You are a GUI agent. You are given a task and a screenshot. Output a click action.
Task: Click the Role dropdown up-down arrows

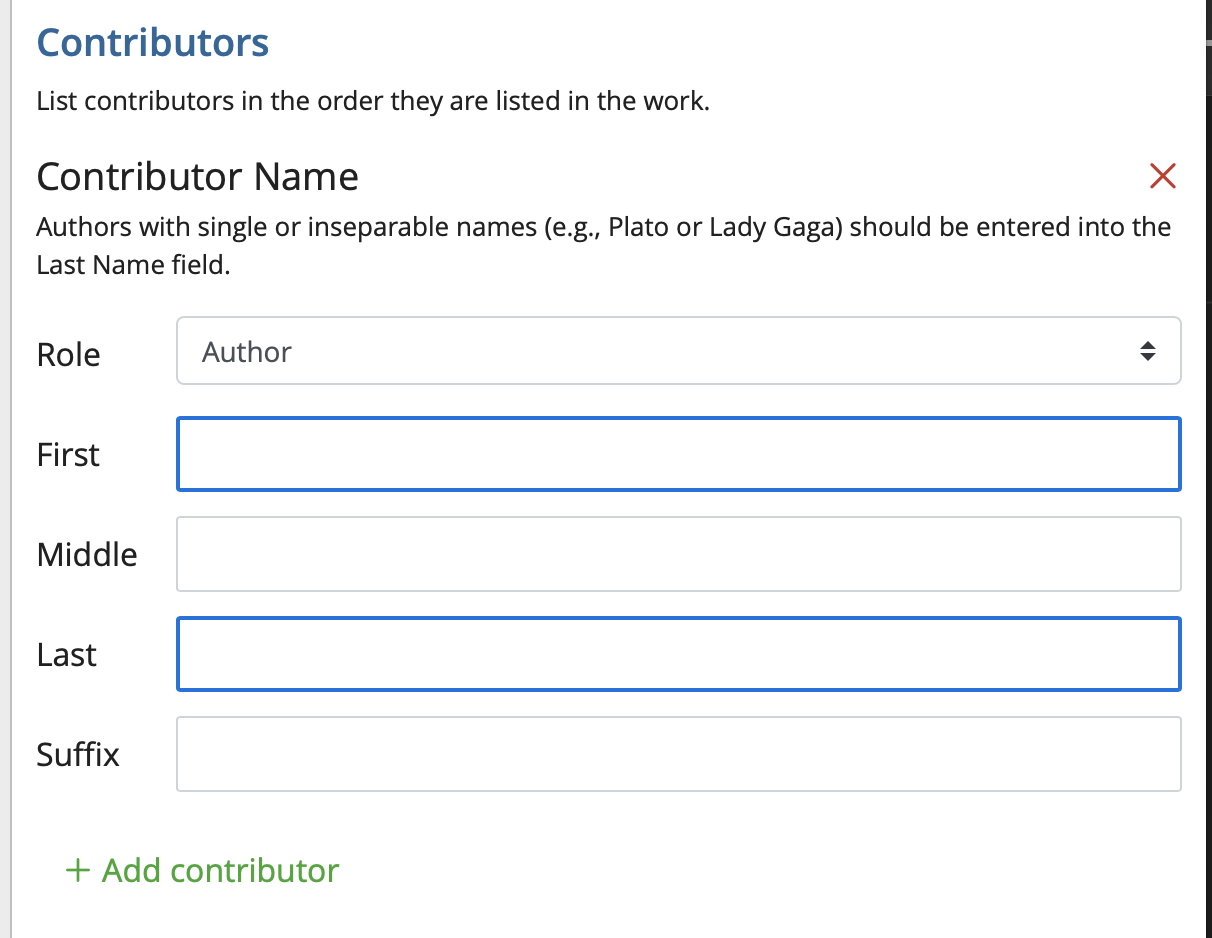[1148, 351]
